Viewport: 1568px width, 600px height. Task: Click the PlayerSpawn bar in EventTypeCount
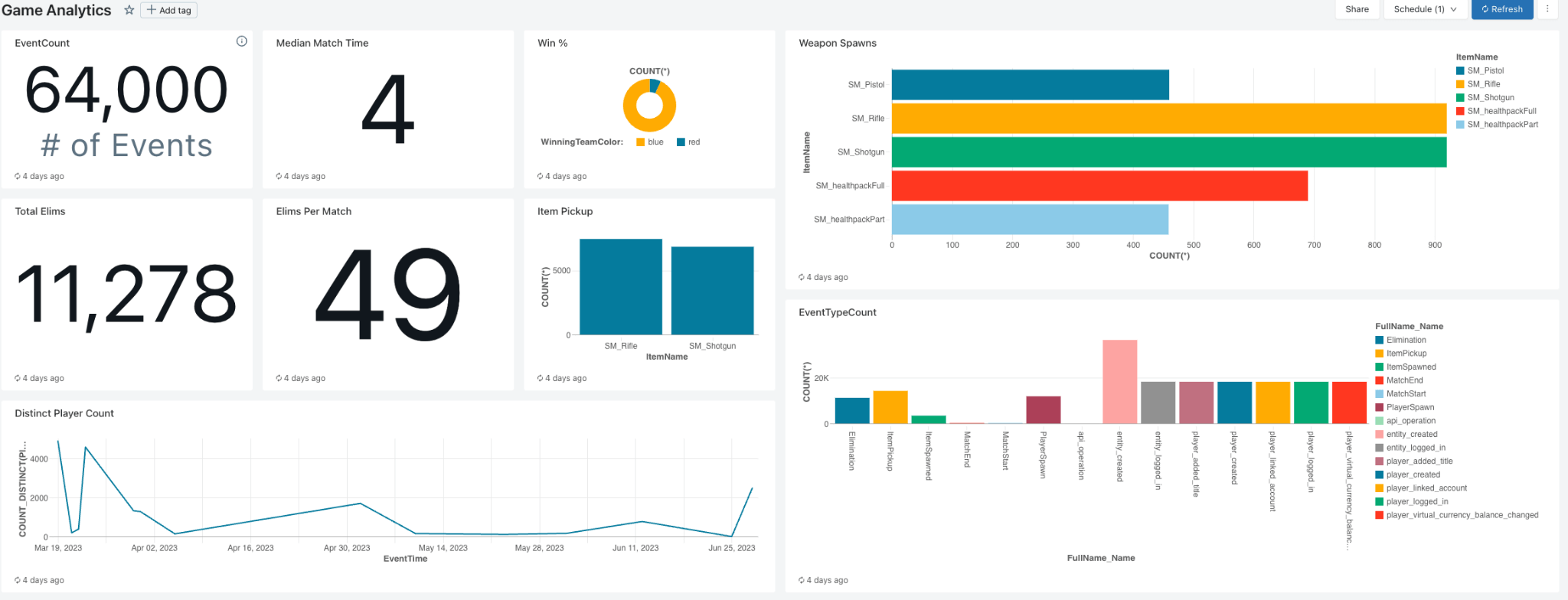[1043, 410]
